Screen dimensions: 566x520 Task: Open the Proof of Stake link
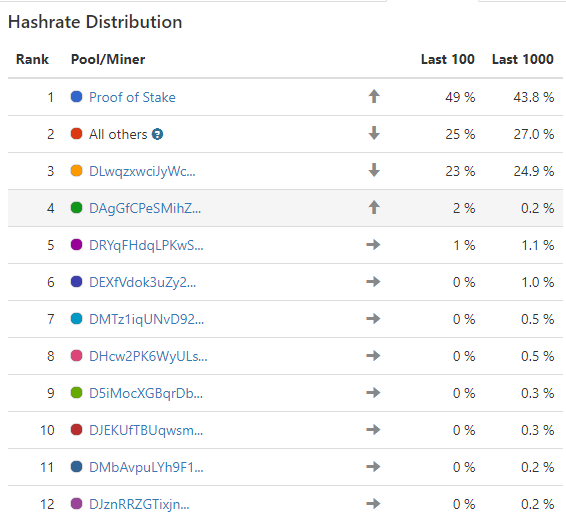[132, 97]
